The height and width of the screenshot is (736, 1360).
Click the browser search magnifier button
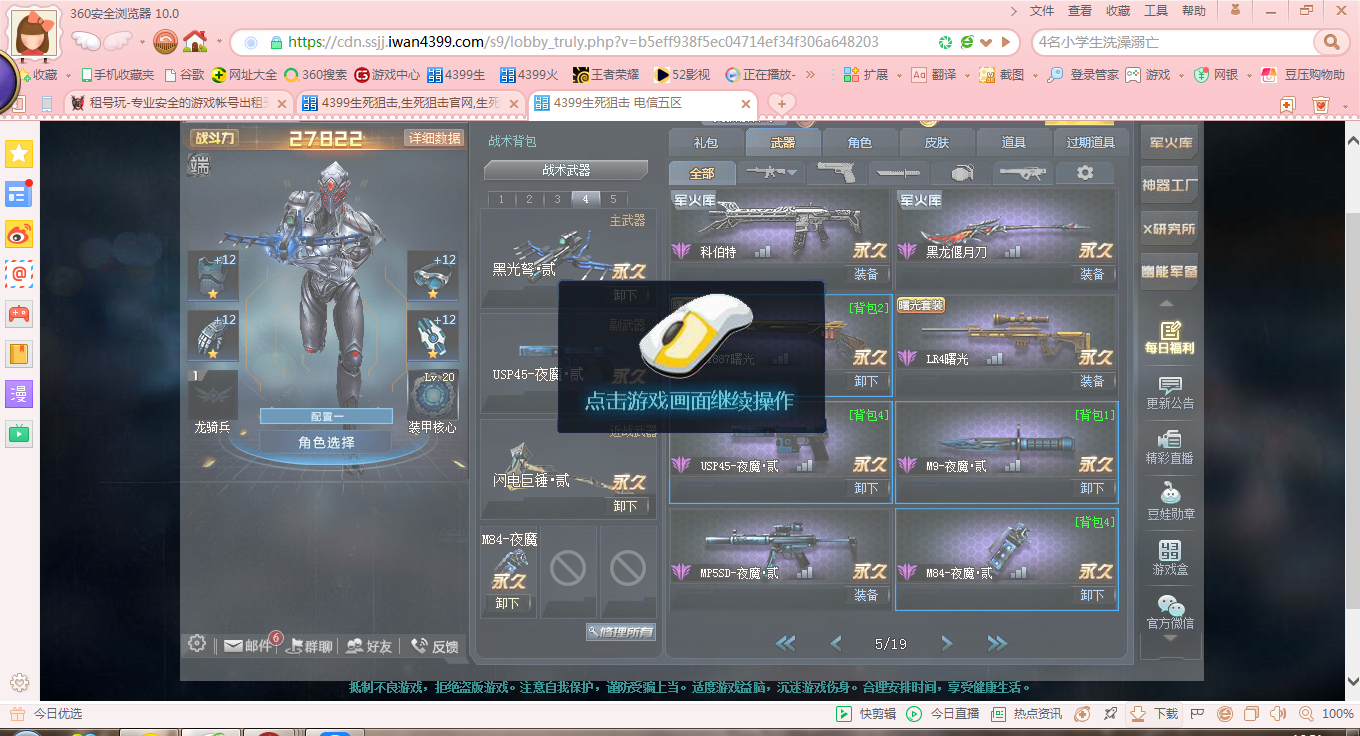(1331, 42)
